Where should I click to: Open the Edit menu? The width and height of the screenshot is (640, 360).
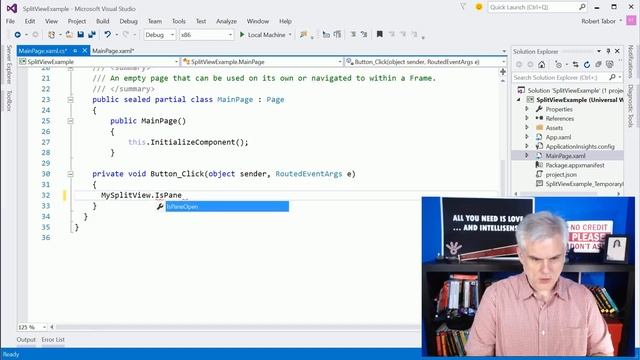coord(30,21)
